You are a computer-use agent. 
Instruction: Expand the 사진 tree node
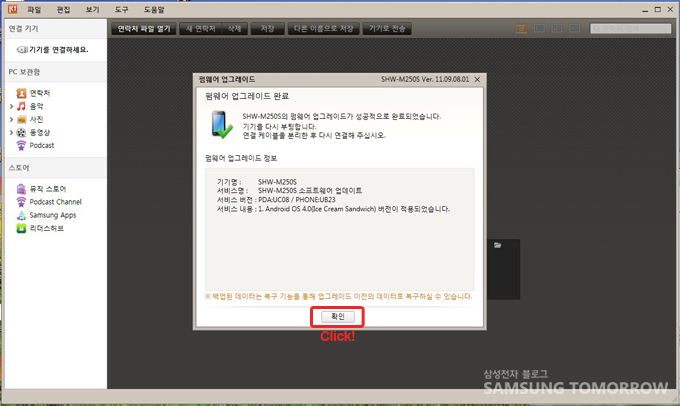pos(11,119)
